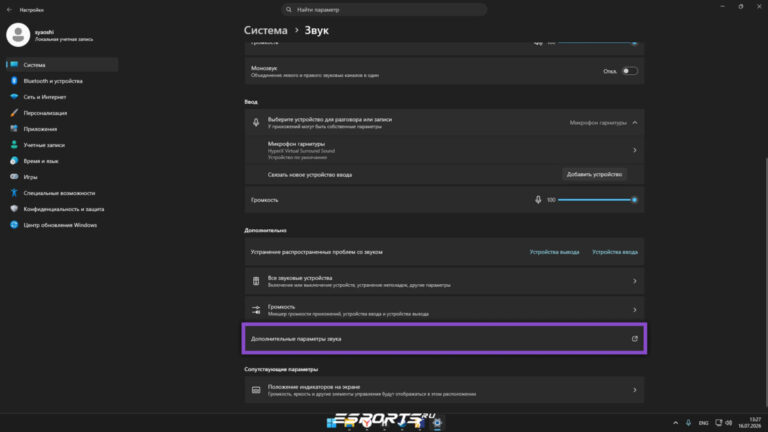Click the back arrow in Settings
The width and height of the screenshot is (768, 432).
tap(9, 10)
